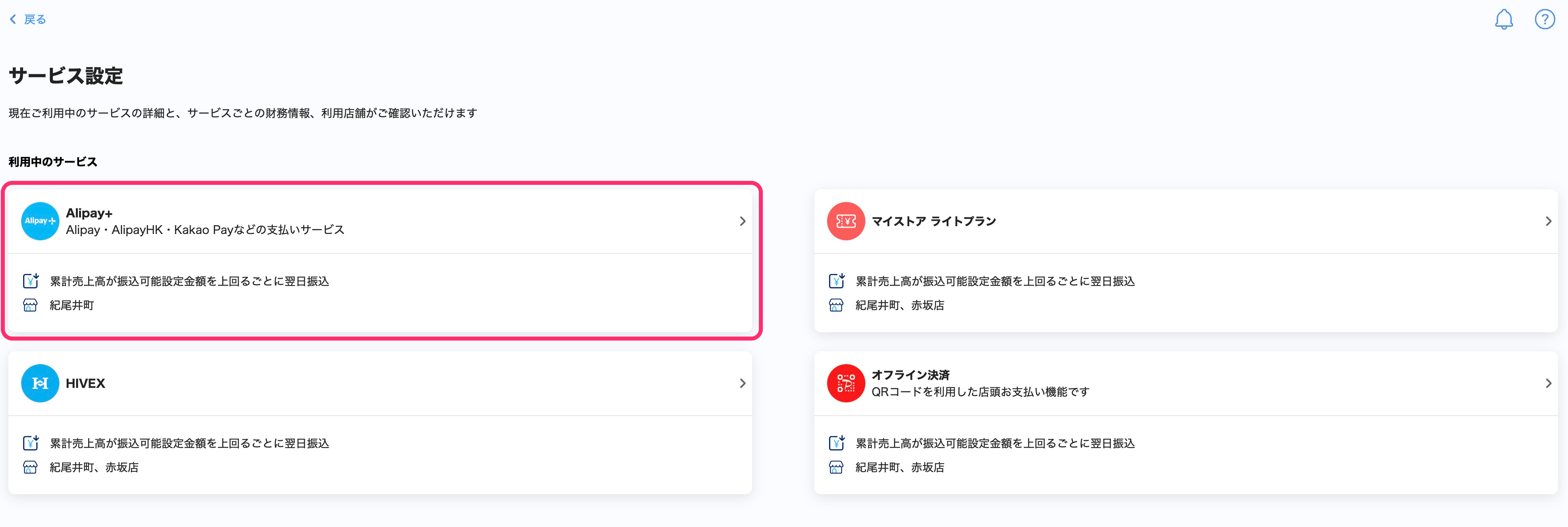The image size is (1568, 527).
Task: Click the store icon beside 紀尾井町 in Alipay+ card
Action: [30, 305]
